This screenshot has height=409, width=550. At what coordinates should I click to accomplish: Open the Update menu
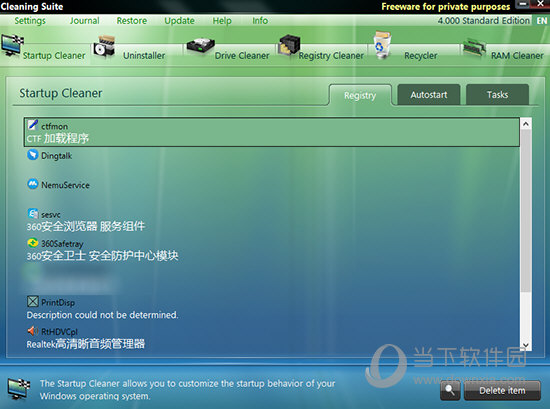click(179, 21)
